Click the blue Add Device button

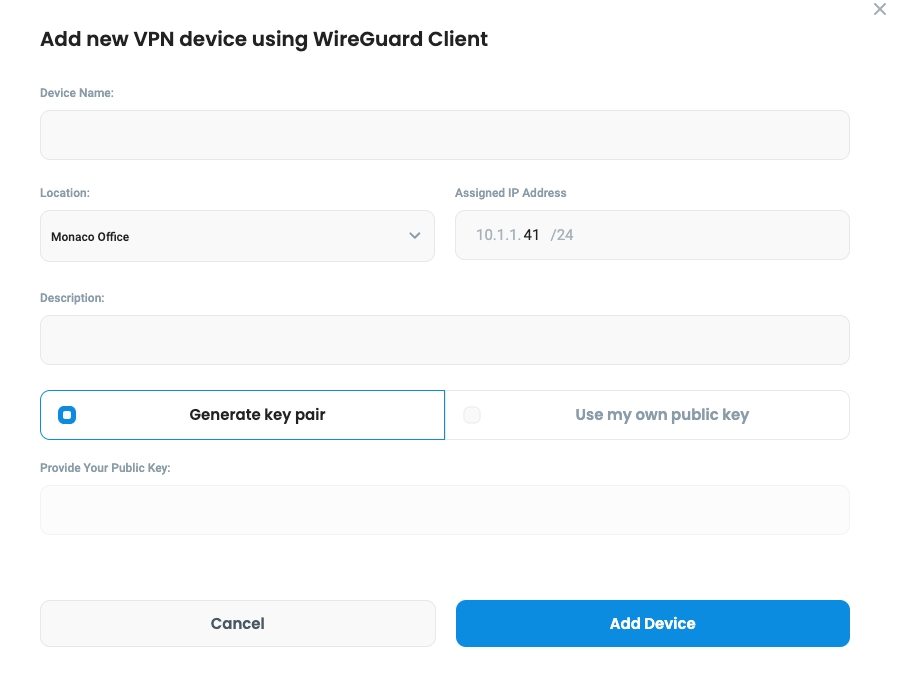point(652,623)
